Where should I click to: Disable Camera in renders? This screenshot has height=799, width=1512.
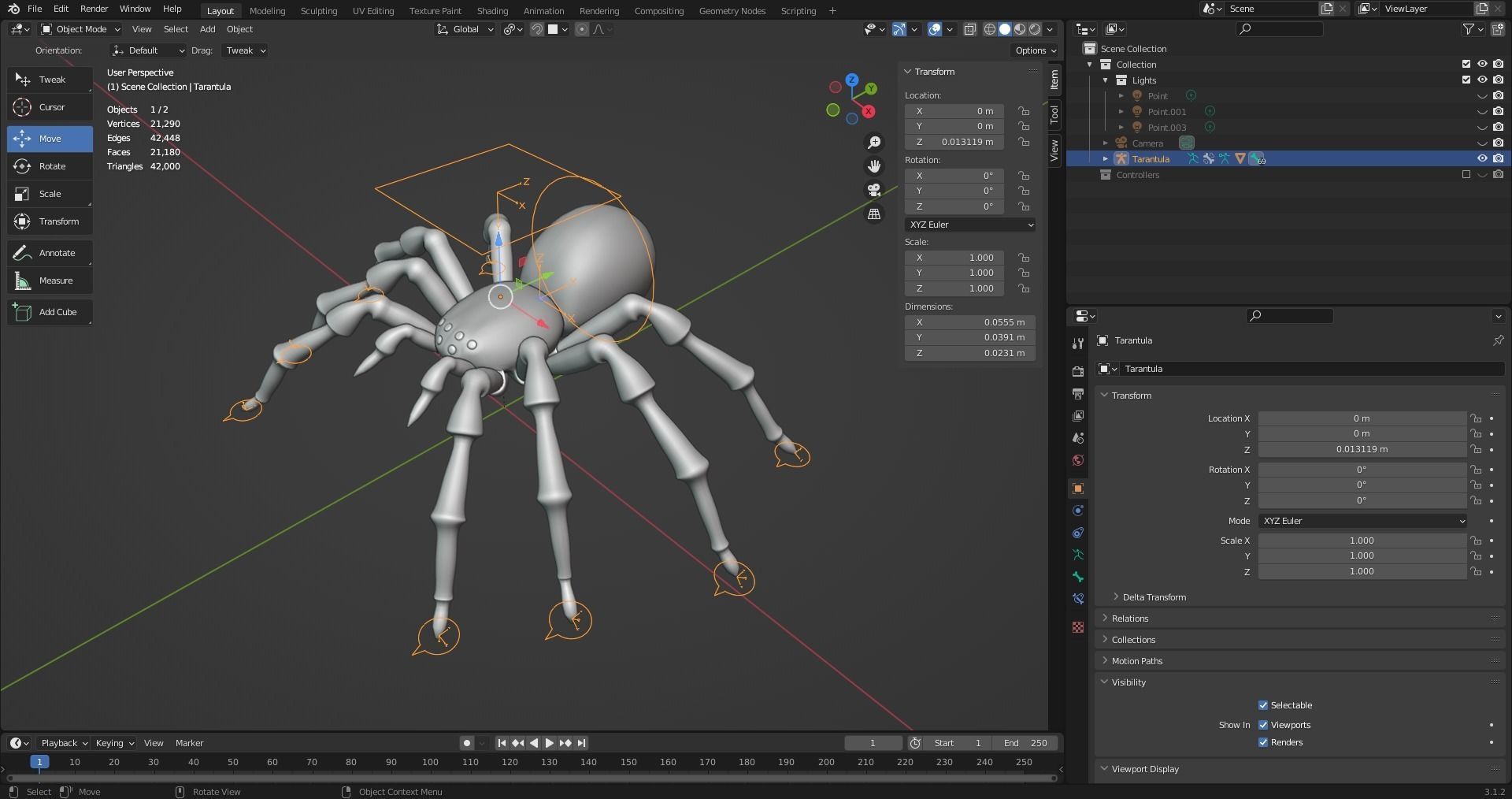[x=1498, y=143]
